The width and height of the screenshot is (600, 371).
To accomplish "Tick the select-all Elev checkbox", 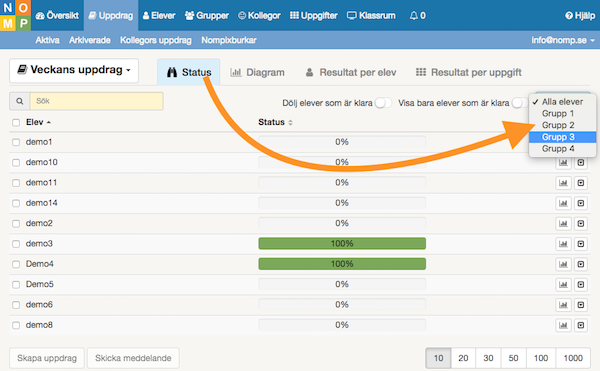I will [16, 122].
